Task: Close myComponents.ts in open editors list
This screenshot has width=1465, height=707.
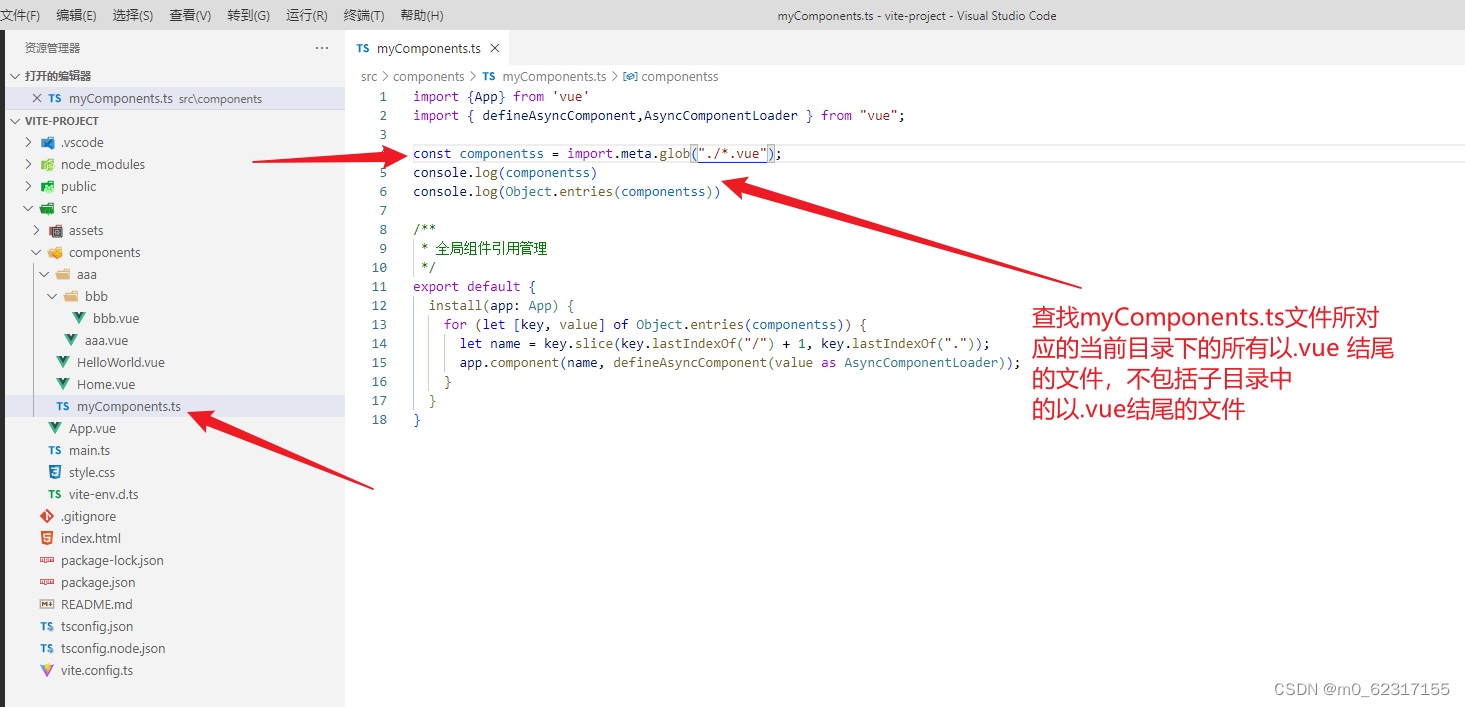Action: point(37,99)
